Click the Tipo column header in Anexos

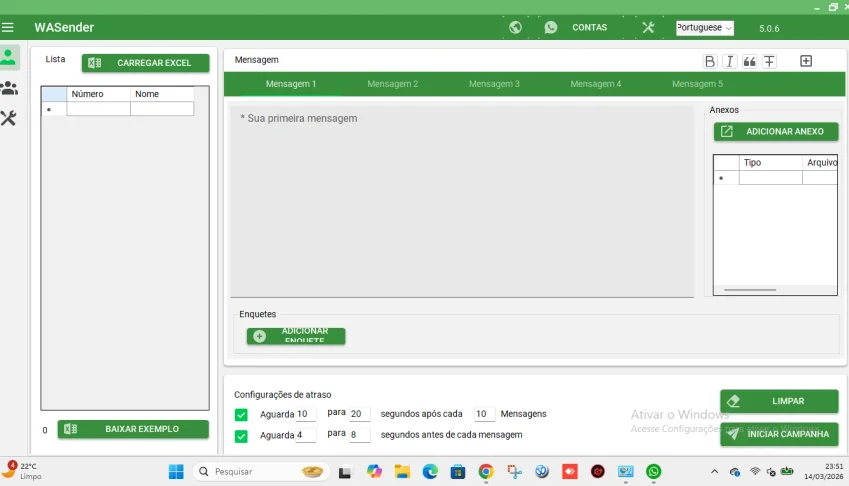770,162
